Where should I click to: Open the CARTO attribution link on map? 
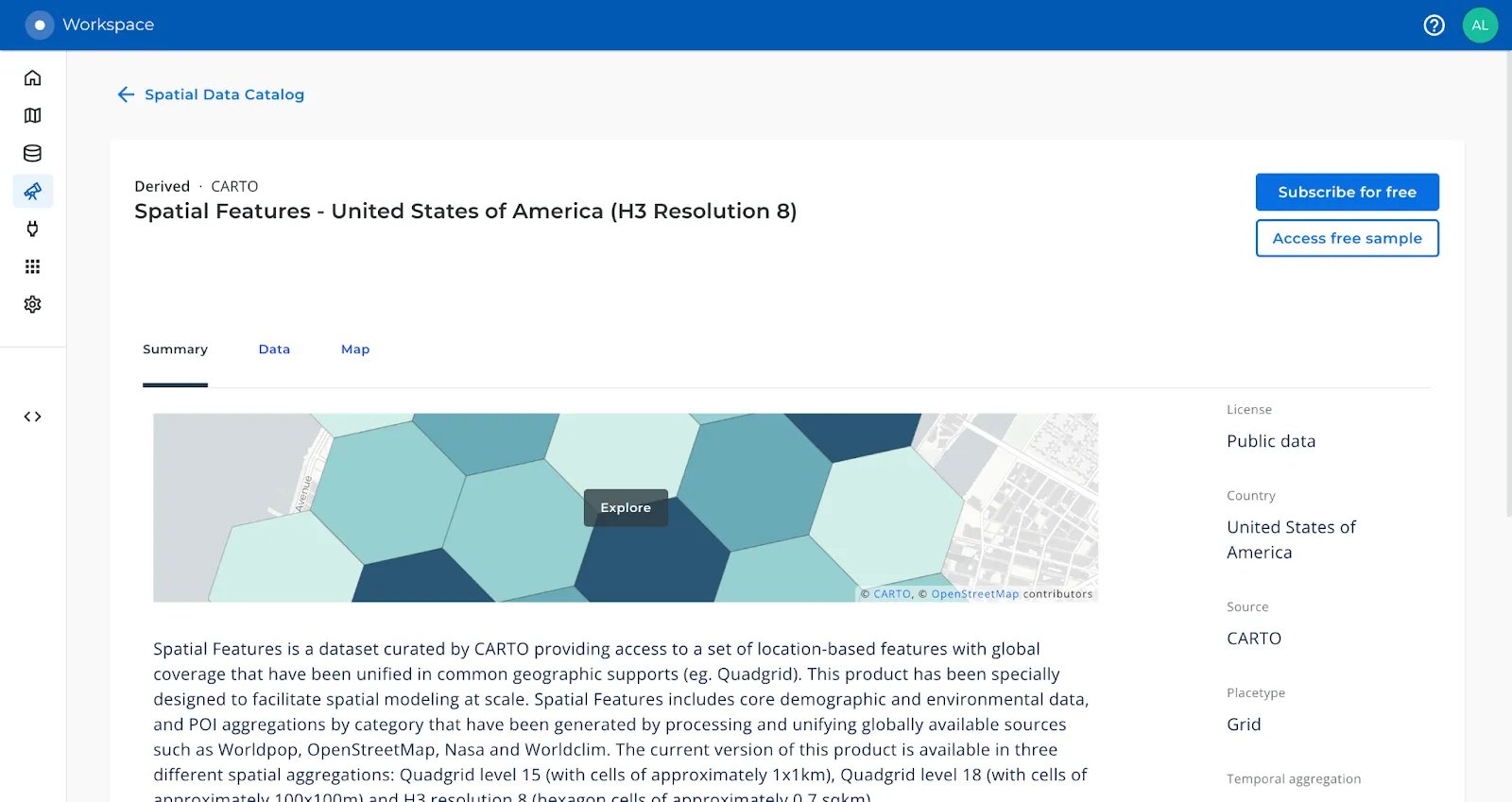892,594
